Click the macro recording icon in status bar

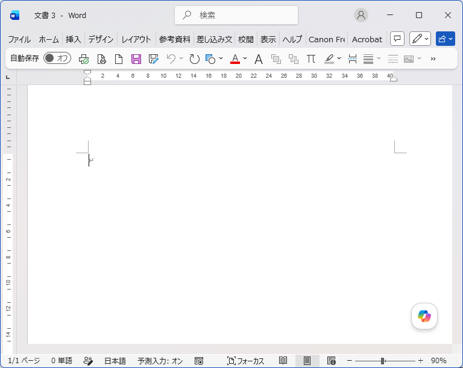[x=199, y=361]
